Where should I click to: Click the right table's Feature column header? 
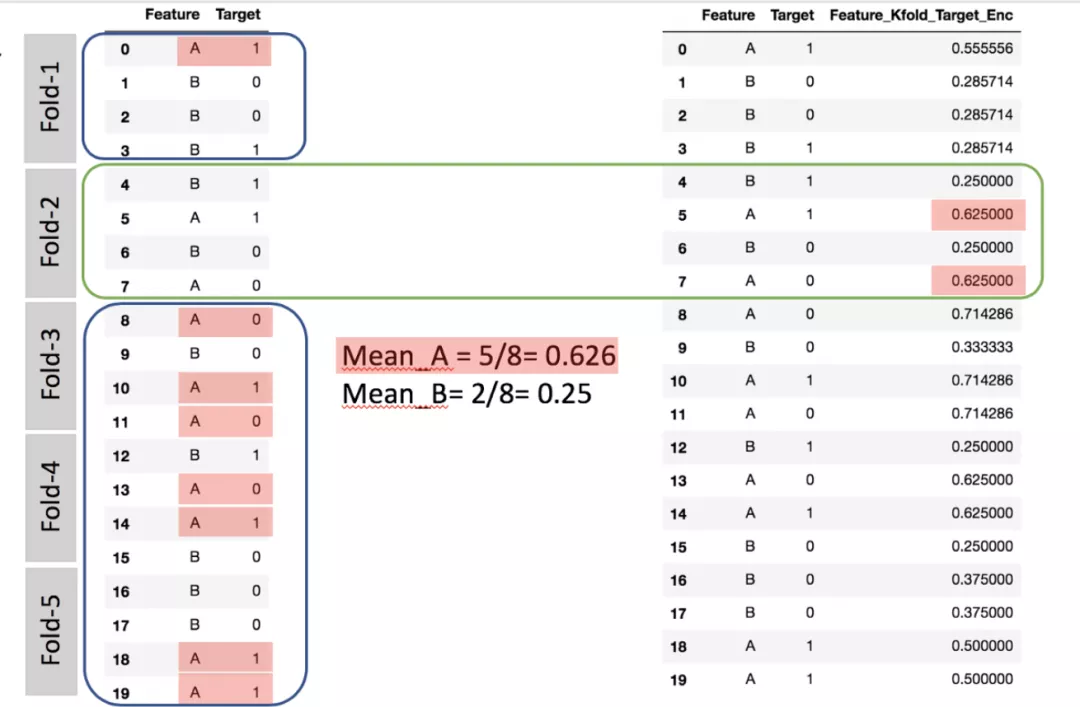click(728, 16)
